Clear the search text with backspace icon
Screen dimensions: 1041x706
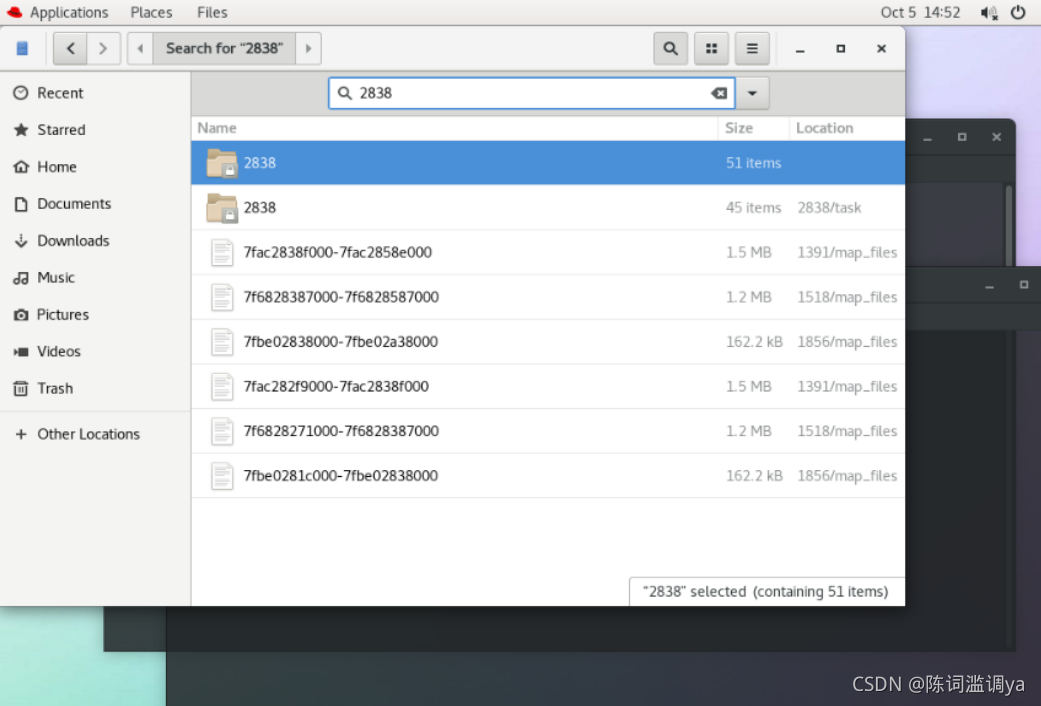(719, 93)
